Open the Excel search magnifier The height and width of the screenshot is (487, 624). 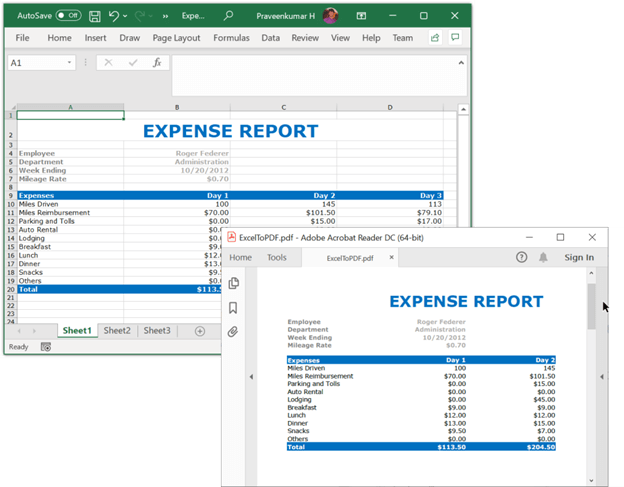click(229, 16)
